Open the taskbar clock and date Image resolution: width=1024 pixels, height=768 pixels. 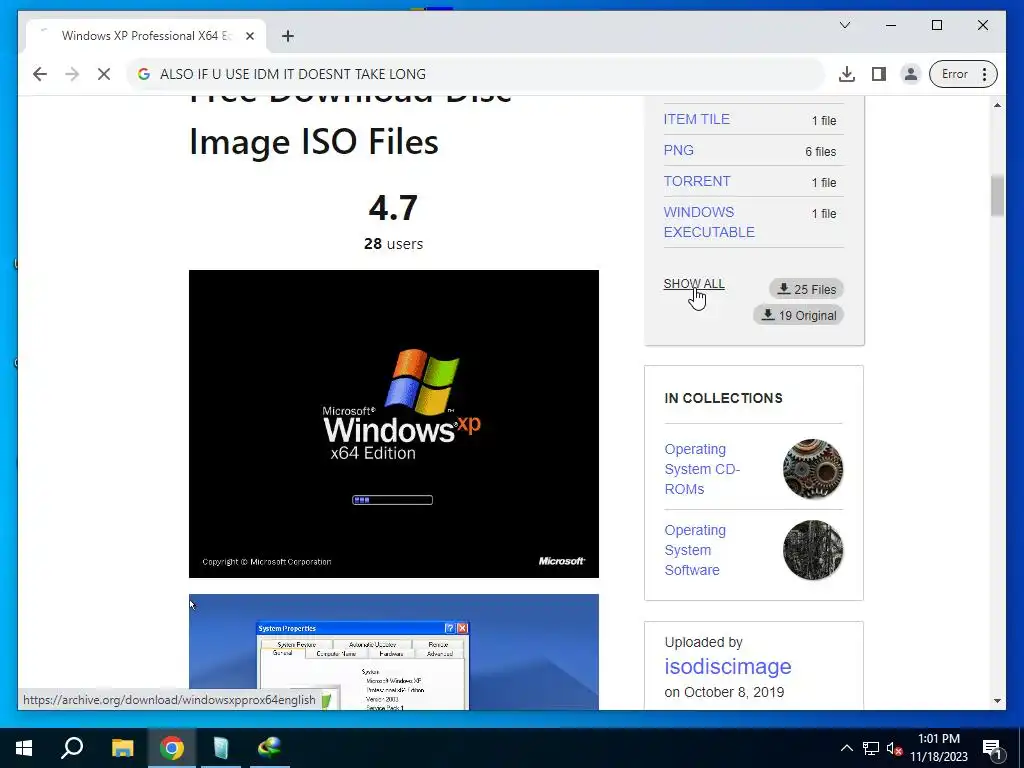coord(939,748)
